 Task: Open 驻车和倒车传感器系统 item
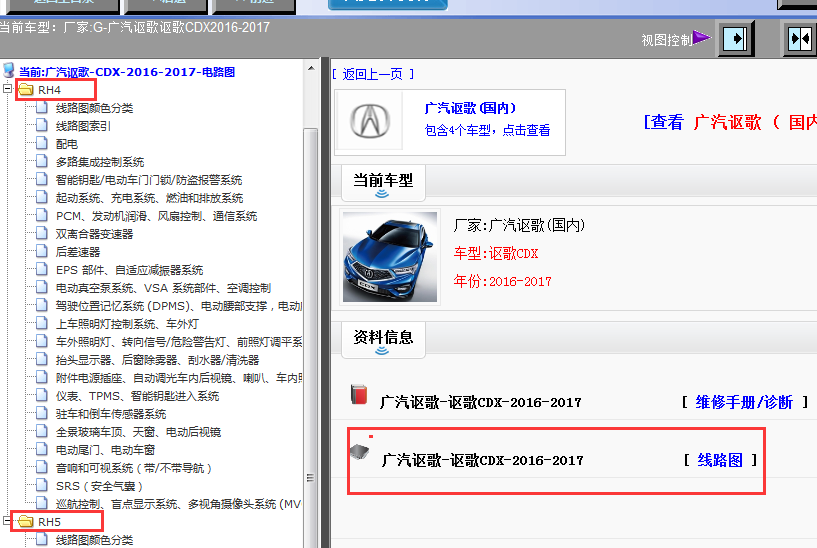(x=111, y=414)
